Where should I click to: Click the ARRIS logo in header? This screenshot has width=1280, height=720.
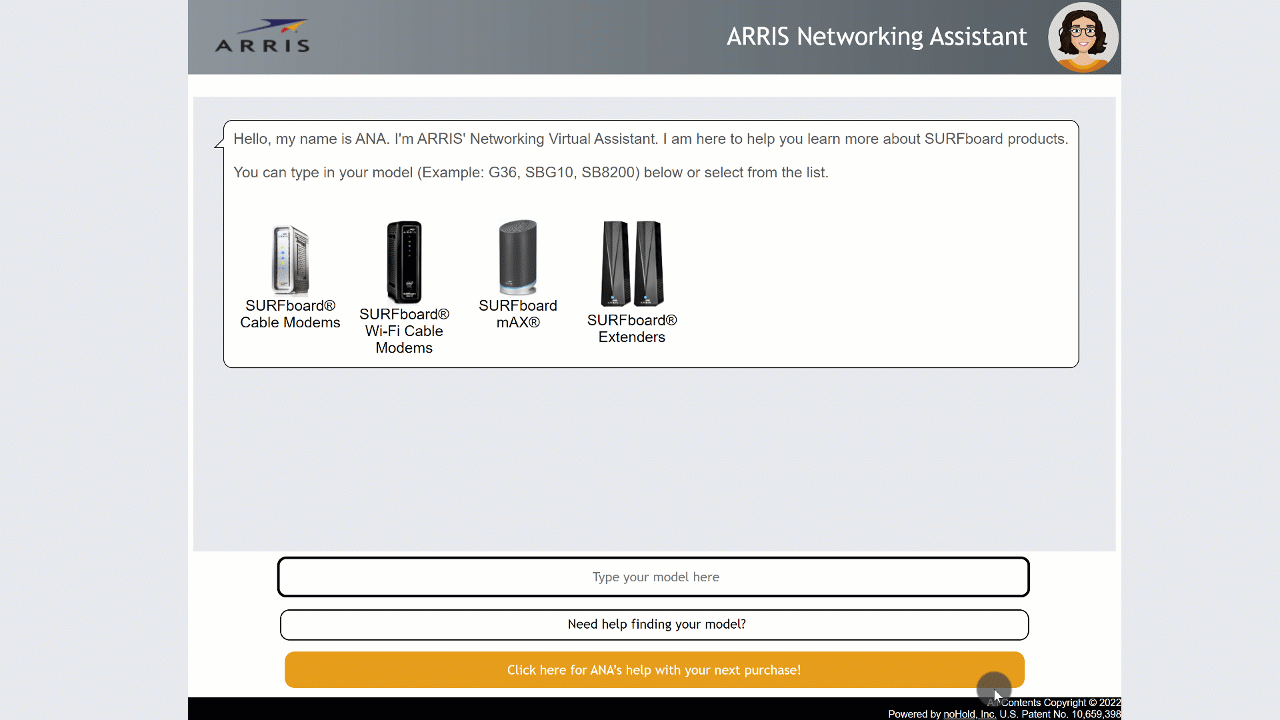pos(262,36)
